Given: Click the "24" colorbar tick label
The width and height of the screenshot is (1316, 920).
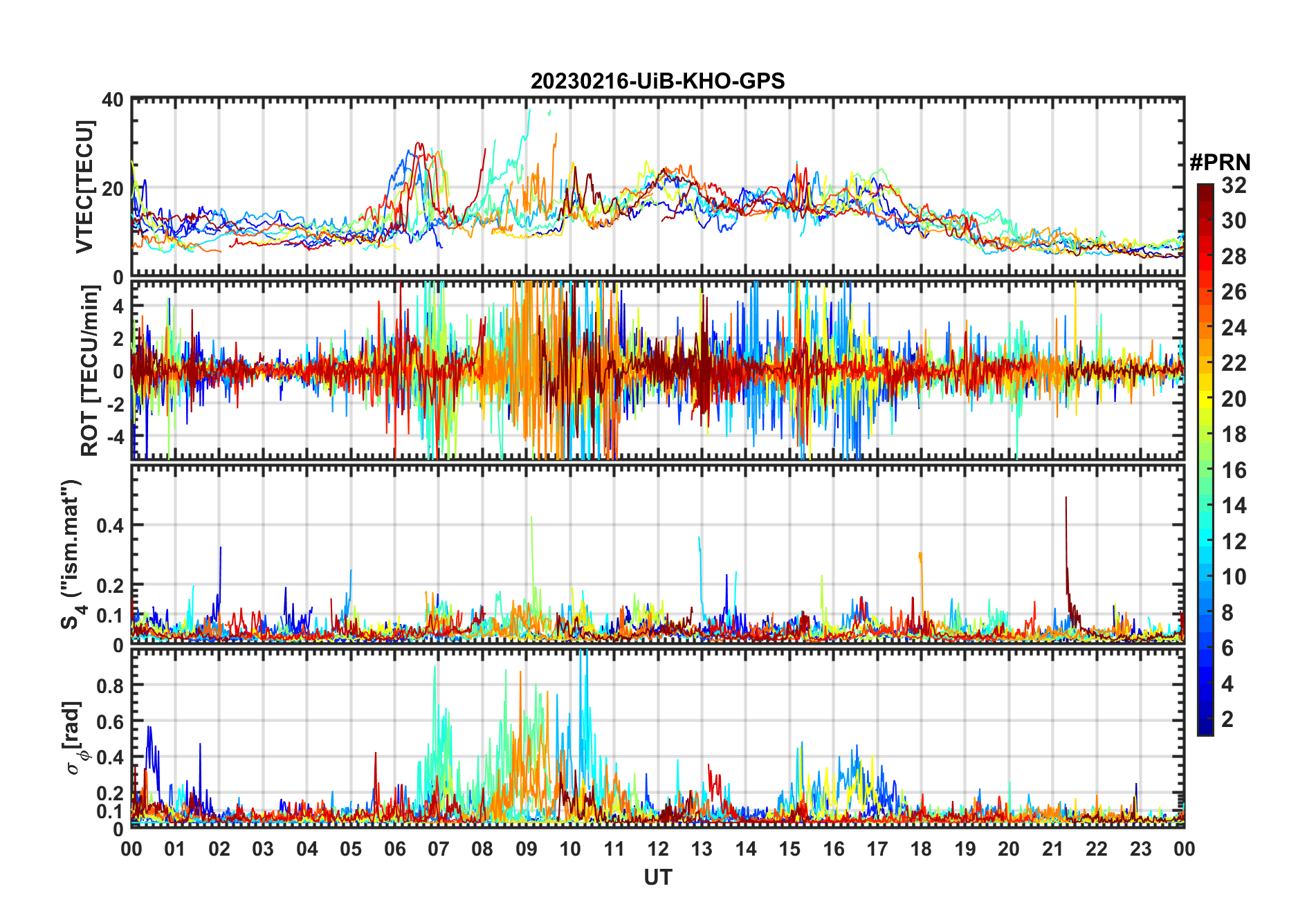Looking at the screenshot, I should point(1234,328).
